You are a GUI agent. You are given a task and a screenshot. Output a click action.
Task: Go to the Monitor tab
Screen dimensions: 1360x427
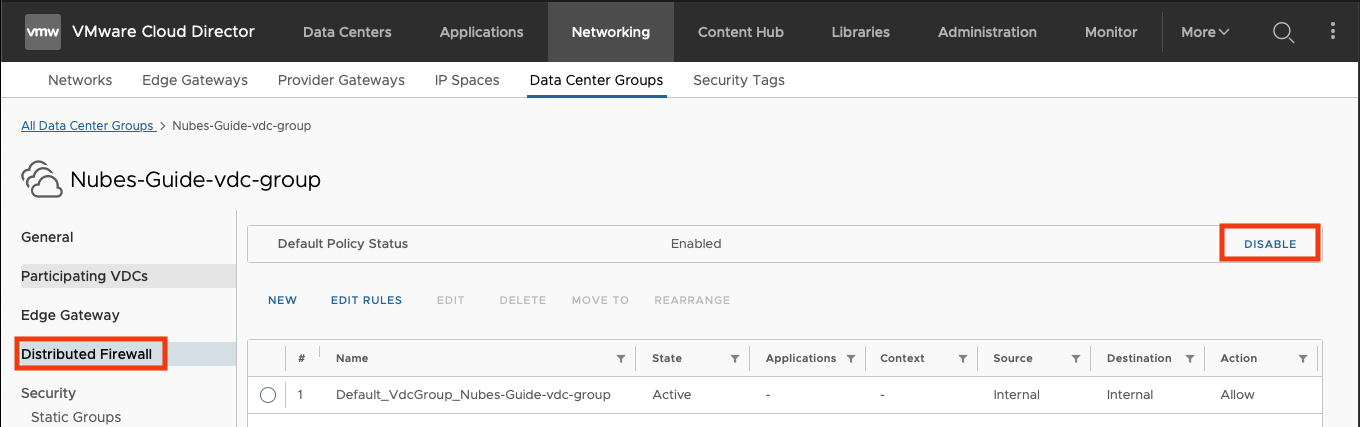coord(1111,32)
